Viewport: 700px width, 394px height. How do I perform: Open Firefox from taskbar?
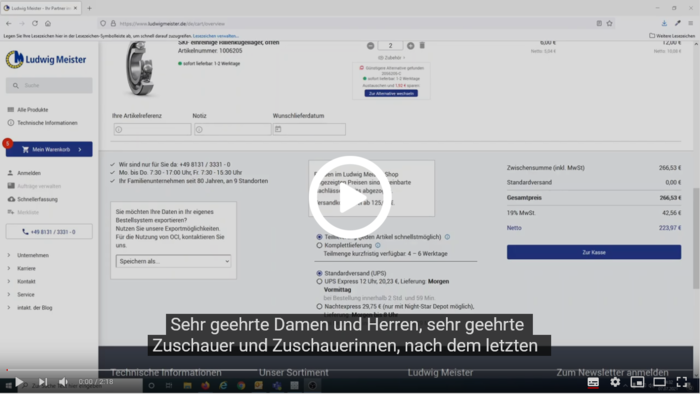(x=205, y=386)
